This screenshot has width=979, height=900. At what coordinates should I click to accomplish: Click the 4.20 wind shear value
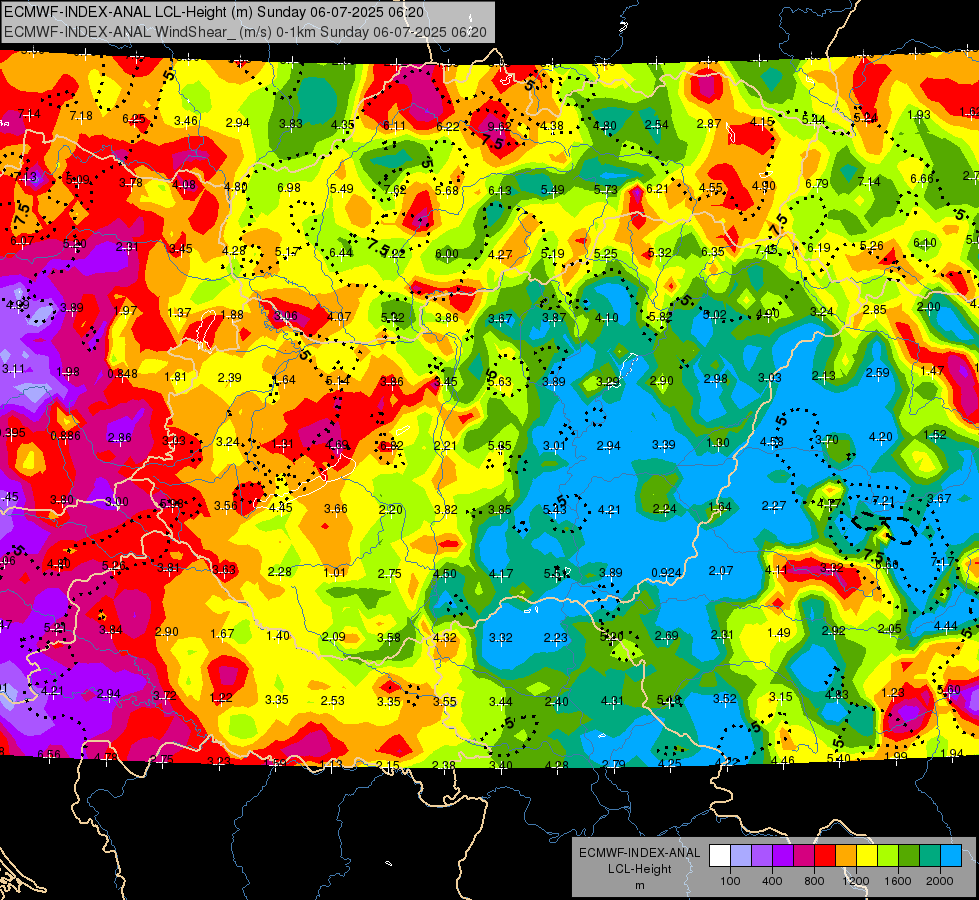881,437
